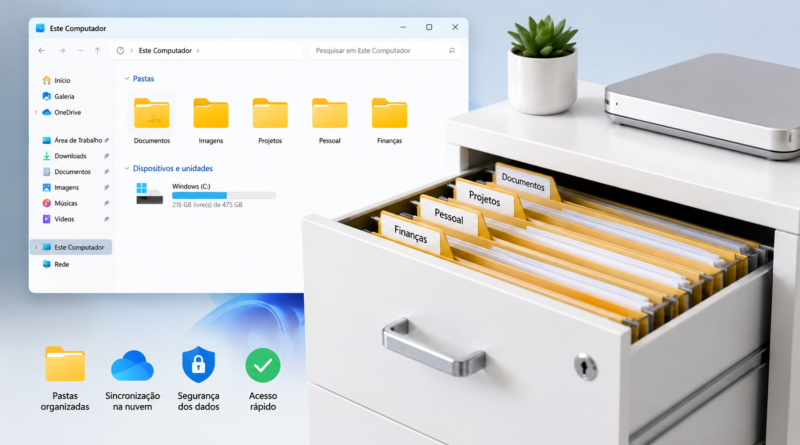This screenshot has width=800, height=445.
Task: Click the search magnifier icon
Action: (x=452, y=51)
